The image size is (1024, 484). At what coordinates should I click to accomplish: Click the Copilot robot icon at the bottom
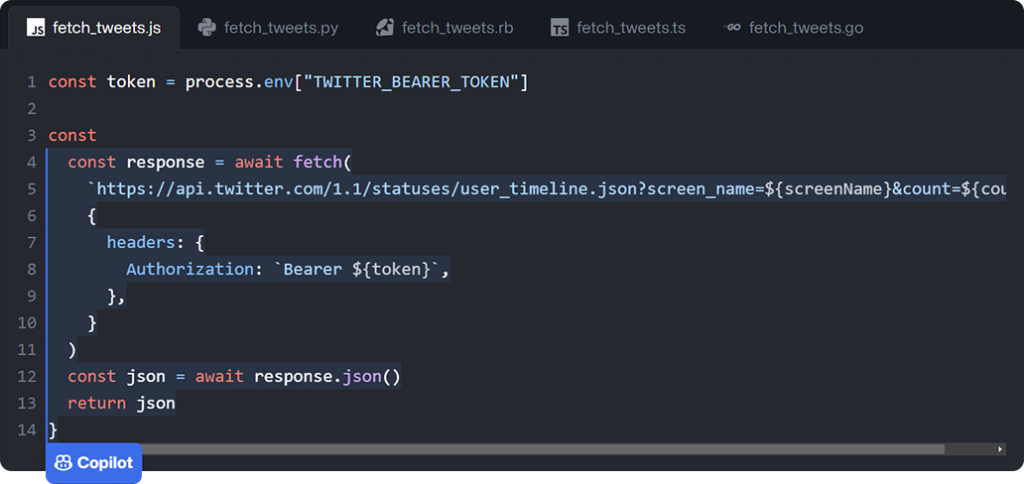[63, 463]
